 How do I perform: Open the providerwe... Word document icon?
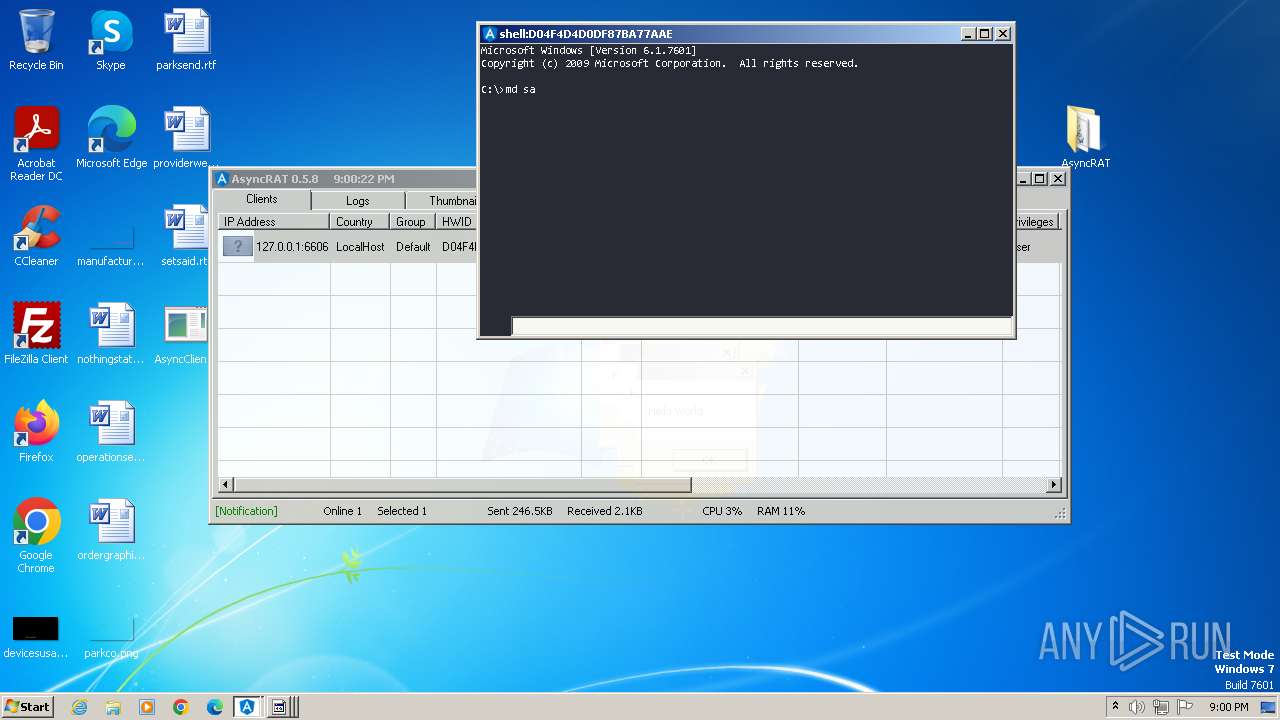point(186,138)
